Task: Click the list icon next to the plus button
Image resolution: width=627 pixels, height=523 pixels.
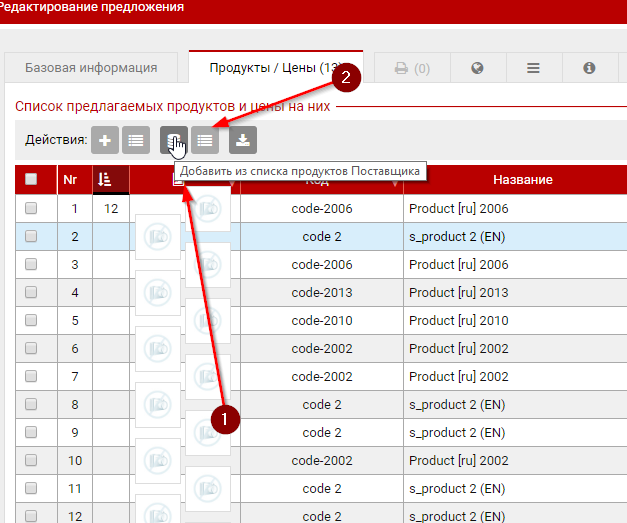Action: pos(136,141)
